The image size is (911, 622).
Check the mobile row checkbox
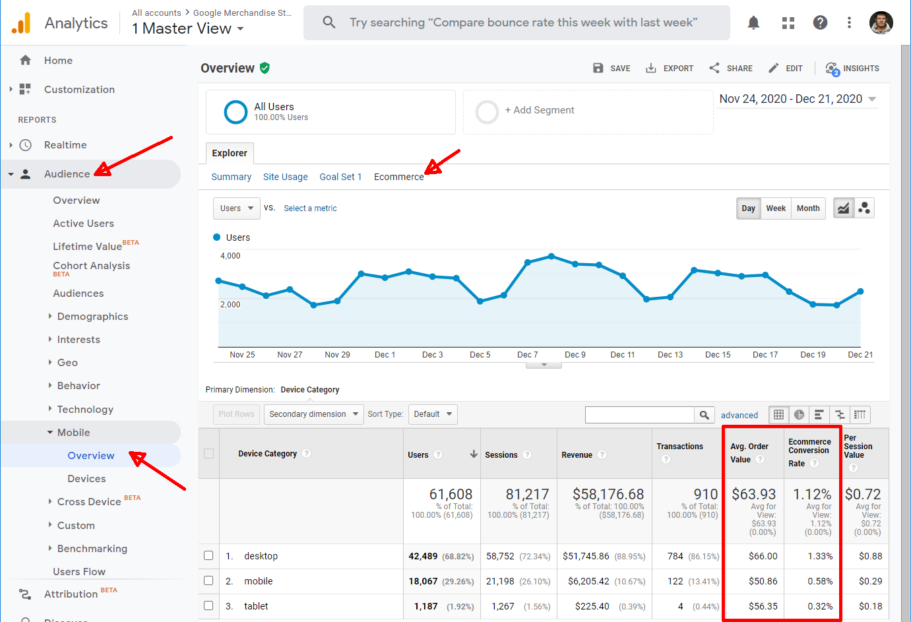(208, 581)
